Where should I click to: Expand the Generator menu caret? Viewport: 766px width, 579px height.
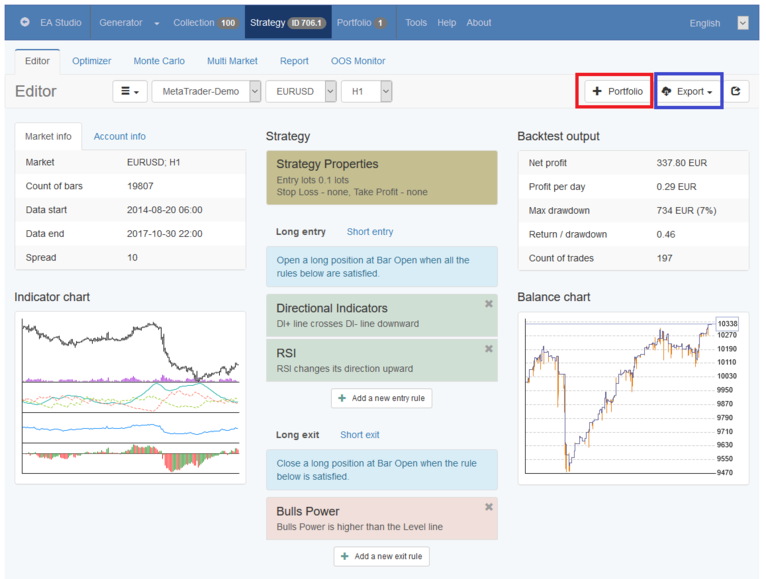156,23
